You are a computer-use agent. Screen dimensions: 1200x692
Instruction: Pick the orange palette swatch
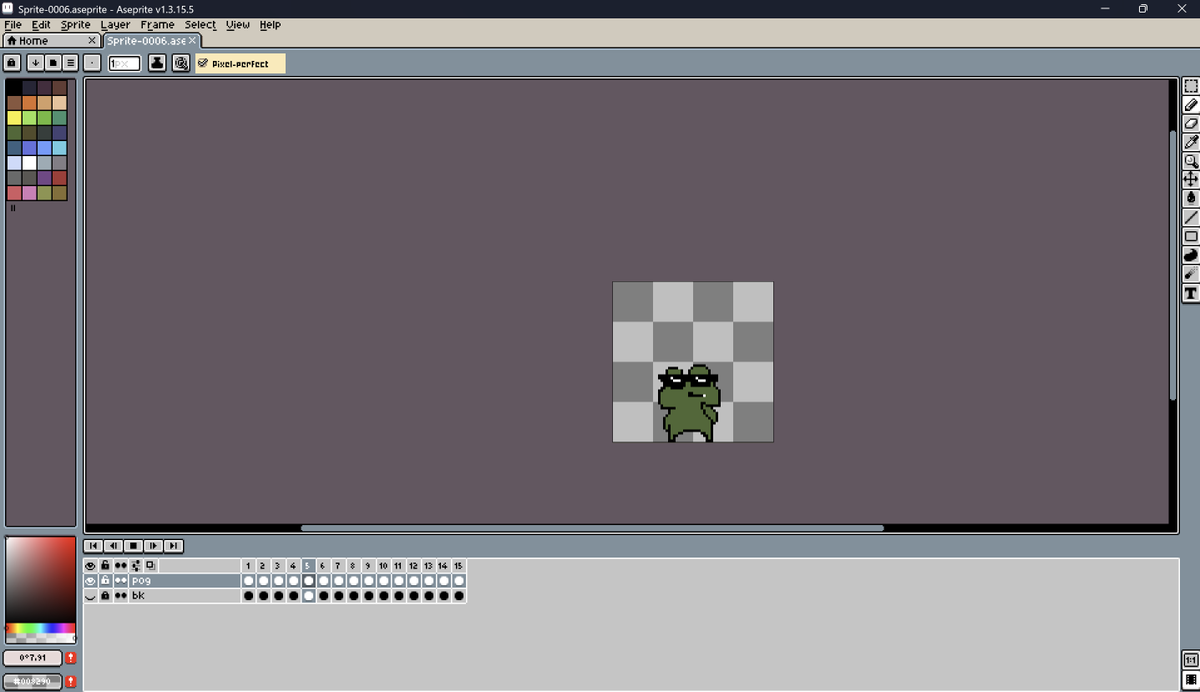click(29, 102)
